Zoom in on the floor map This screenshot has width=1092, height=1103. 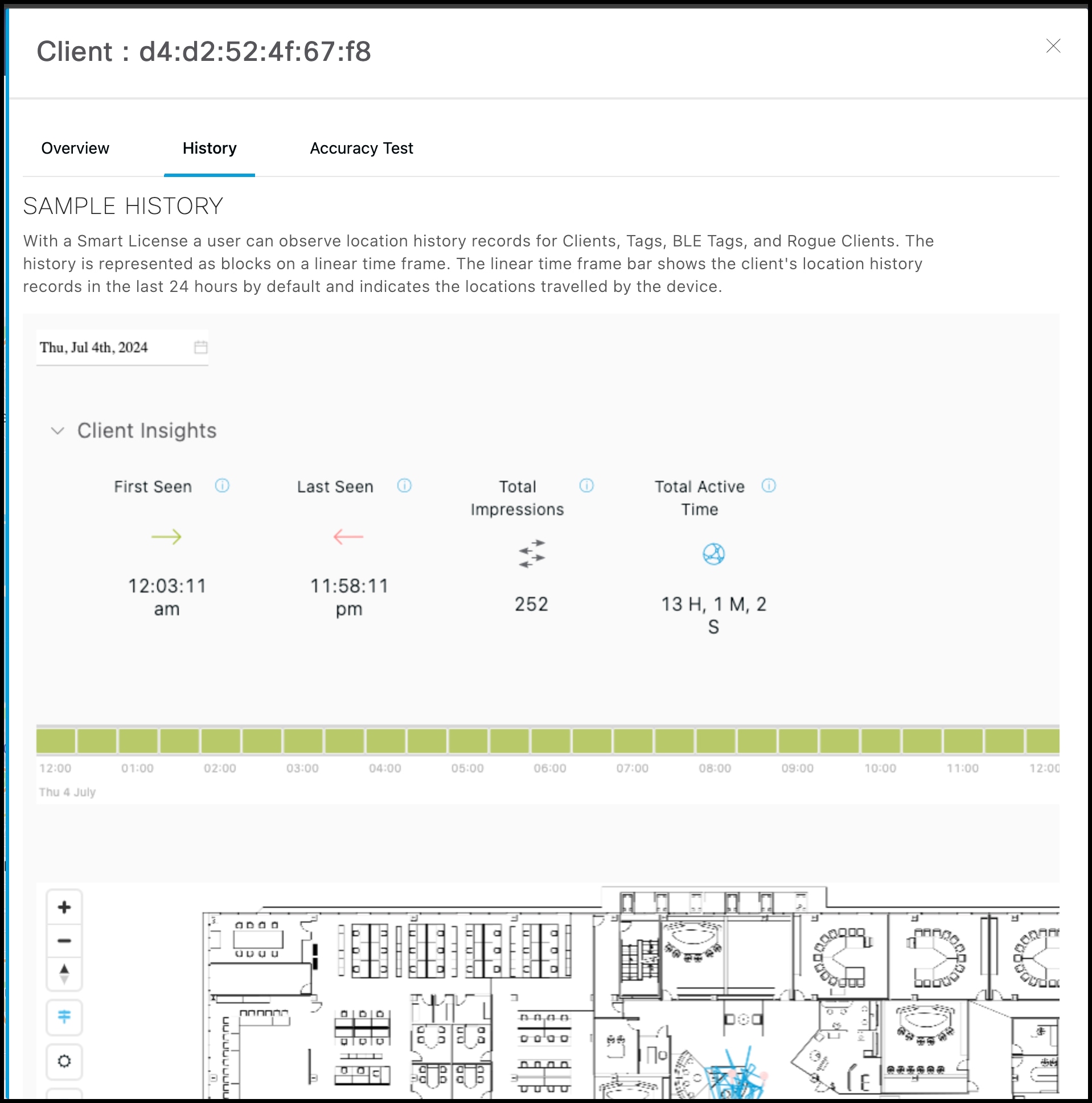[x=64, y=907]
